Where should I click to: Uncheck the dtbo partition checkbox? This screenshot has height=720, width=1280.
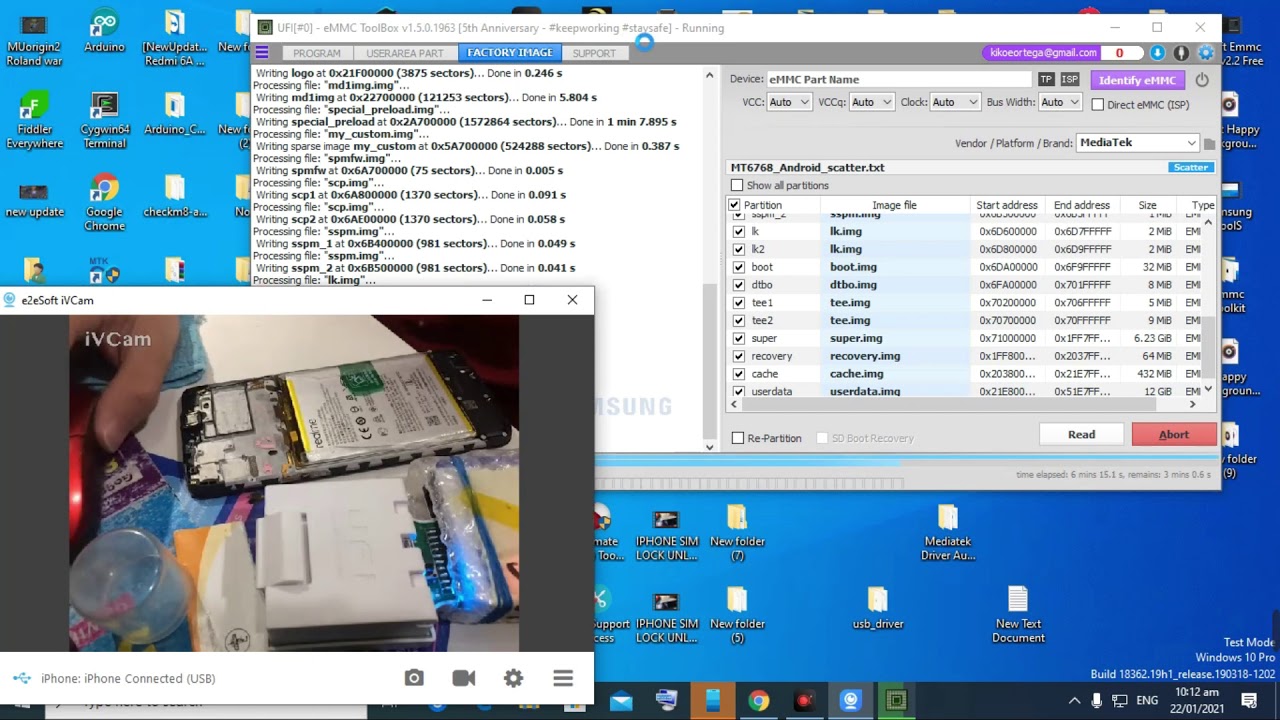pyautogui.click(x=739, y=285)
